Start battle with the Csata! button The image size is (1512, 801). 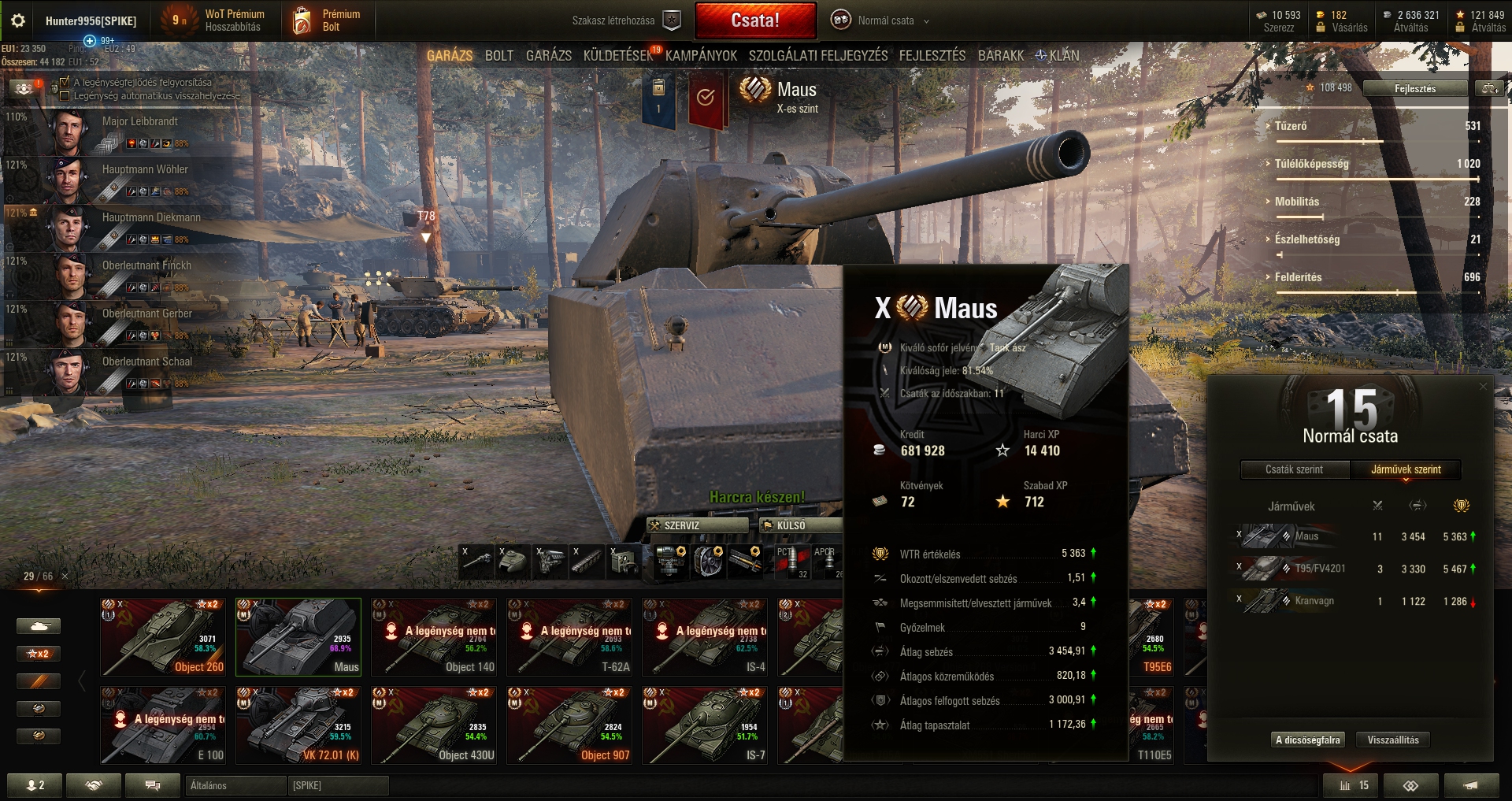tap(755, 20)
